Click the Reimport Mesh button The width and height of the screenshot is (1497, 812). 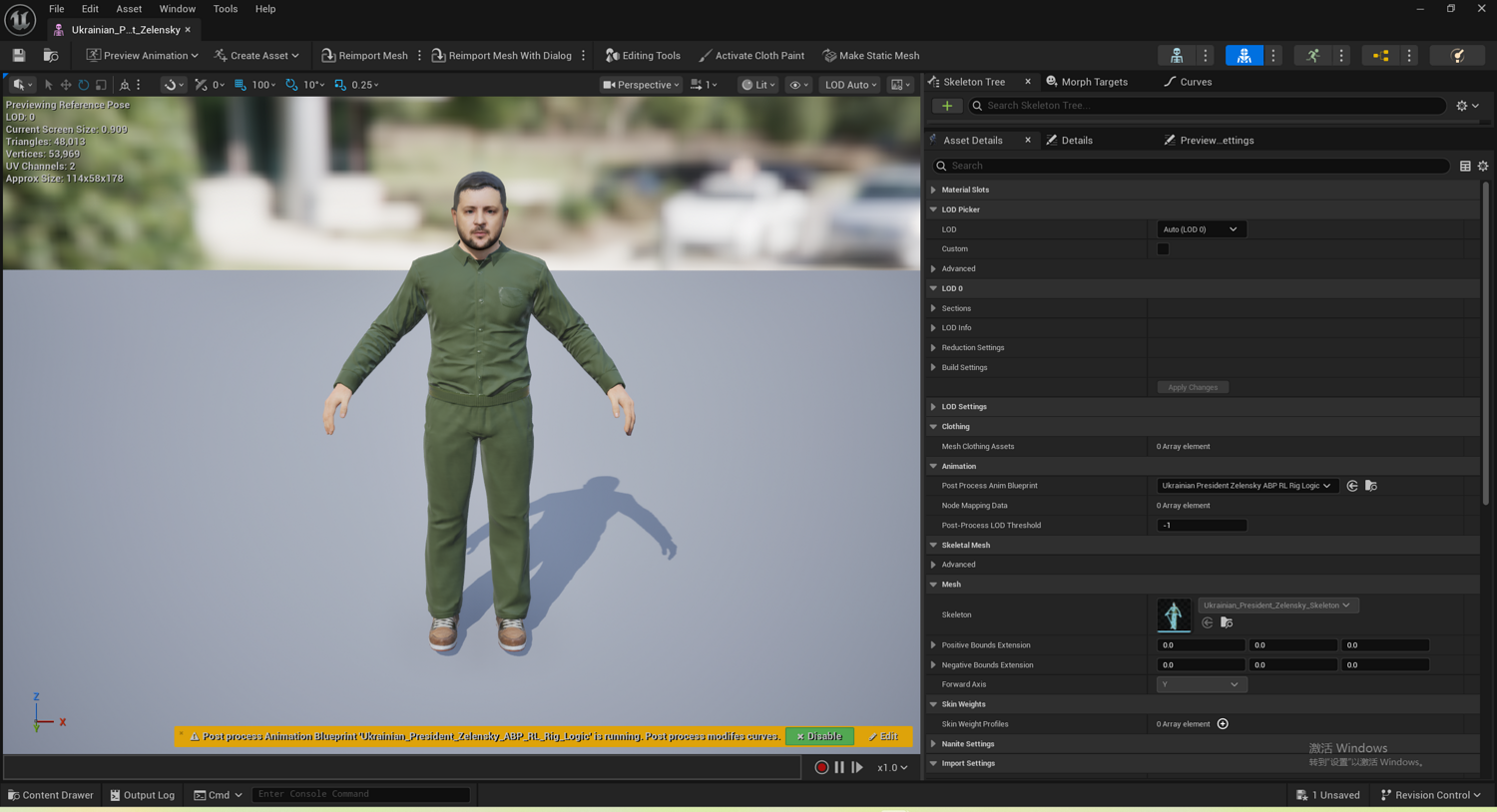click(x=364, y=56)
